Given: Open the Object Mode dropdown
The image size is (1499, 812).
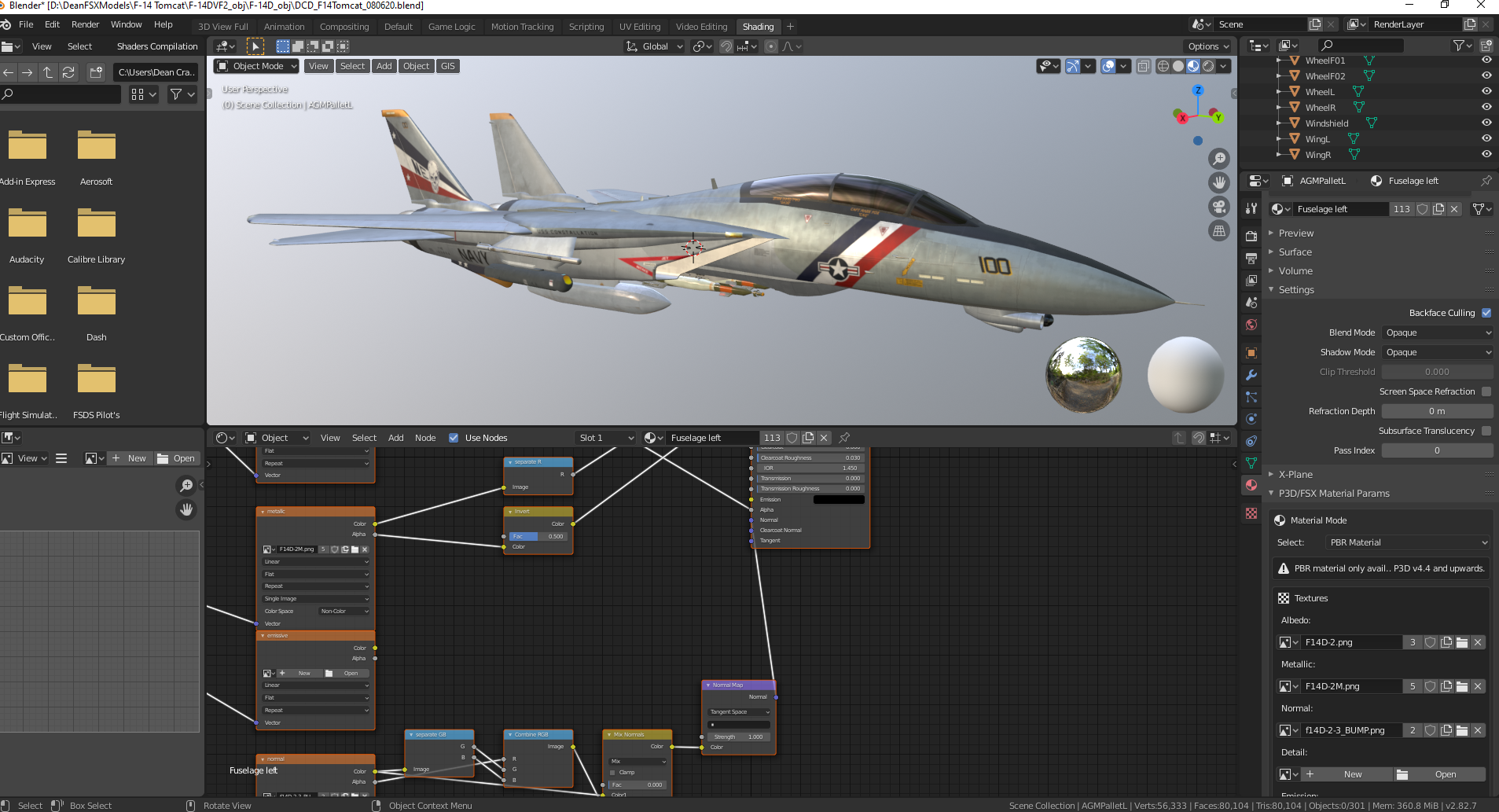Looking at the screenshot, I should pos(256,66).
